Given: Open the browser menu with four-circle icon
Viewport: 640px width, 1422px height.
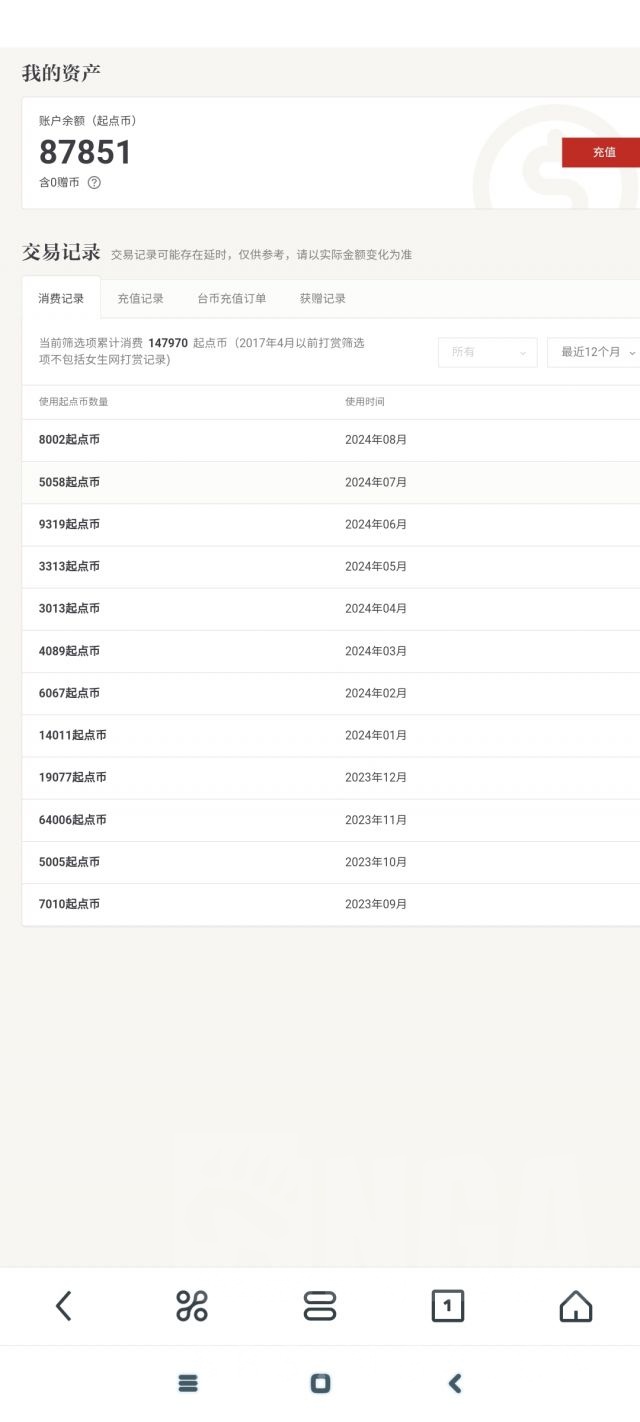Looking at the screenshot, I should [191, 1305].
